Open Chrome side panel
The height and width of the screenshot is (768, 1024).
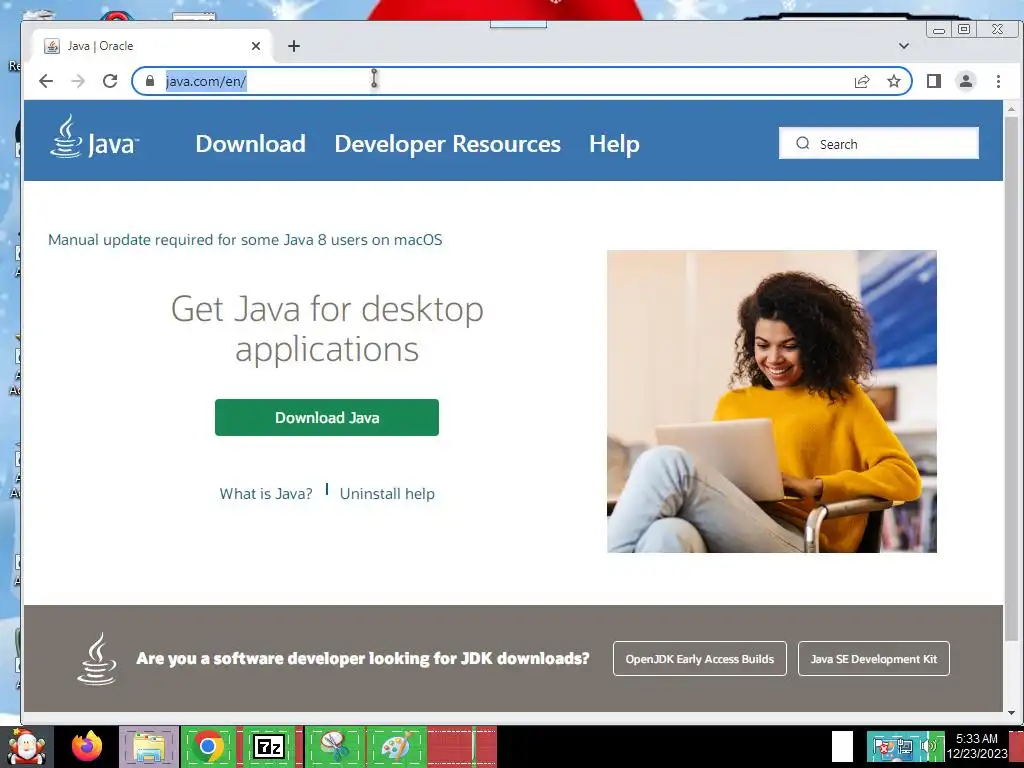point(934,81)
